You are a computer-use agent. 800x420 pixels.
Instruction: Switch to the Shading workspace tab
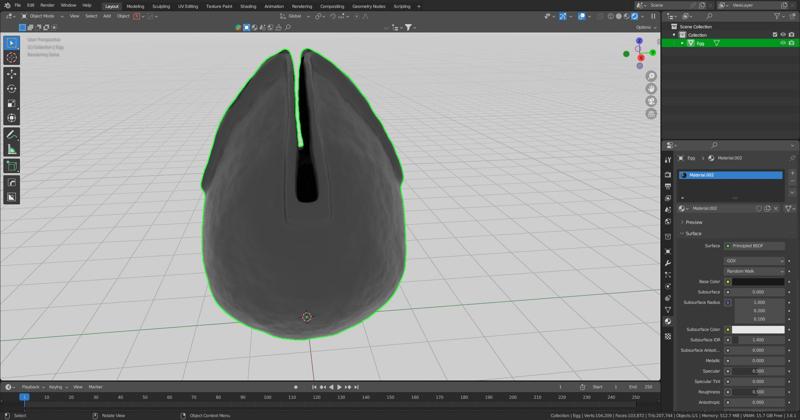248,6
